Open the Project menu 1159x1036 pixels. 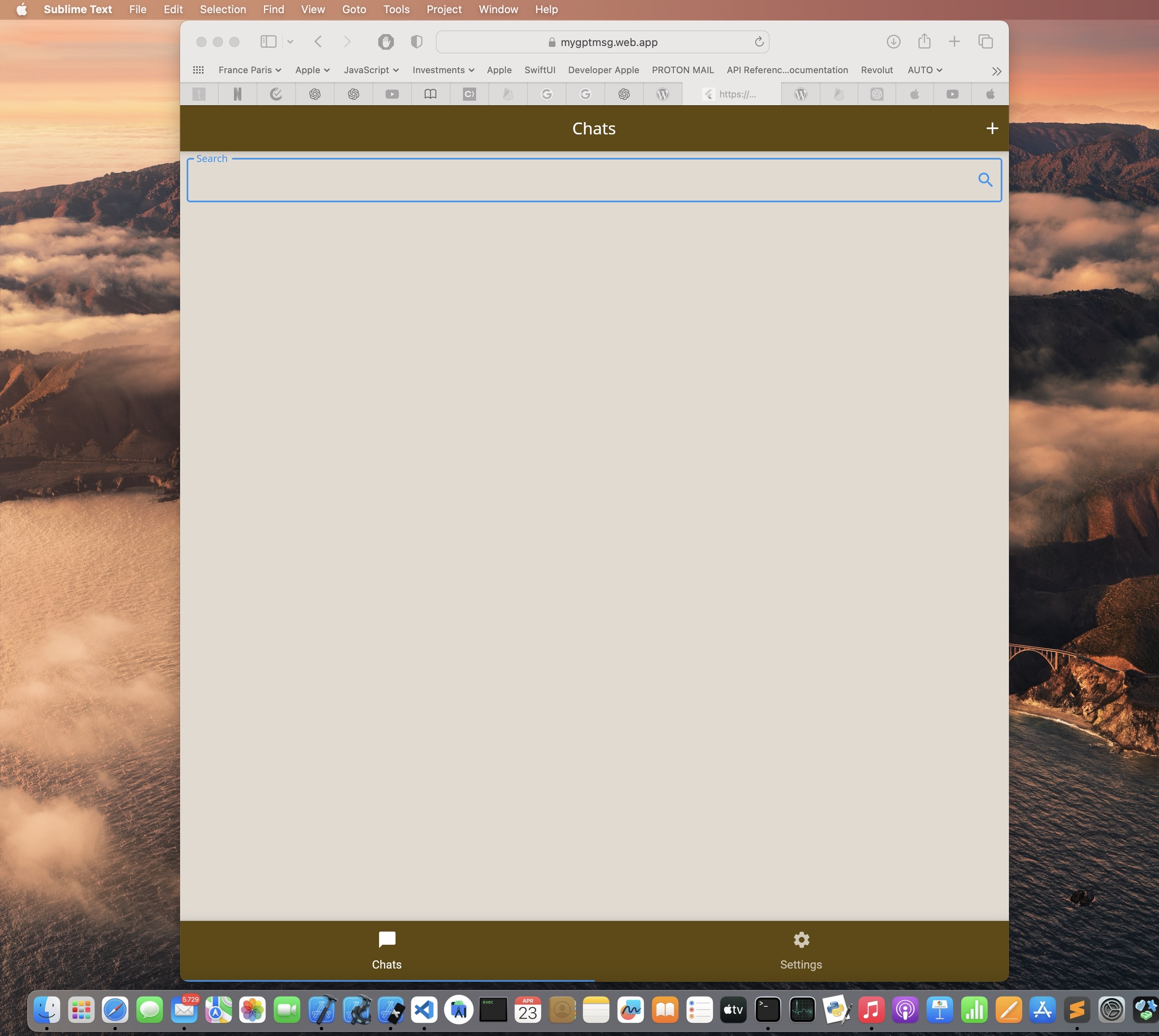point(444,9)
